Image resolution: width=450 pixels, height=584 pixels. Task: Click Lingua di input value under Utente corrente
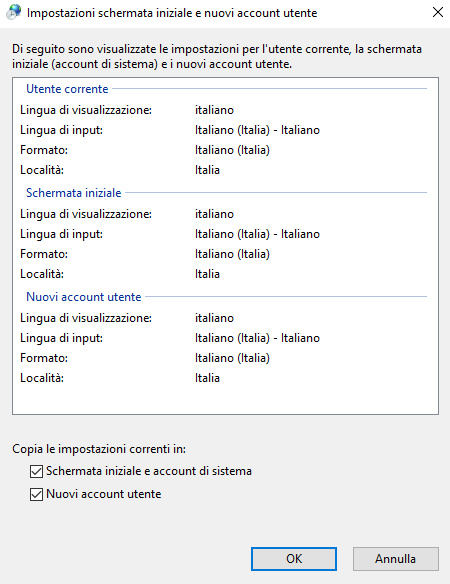pos(257,130)
